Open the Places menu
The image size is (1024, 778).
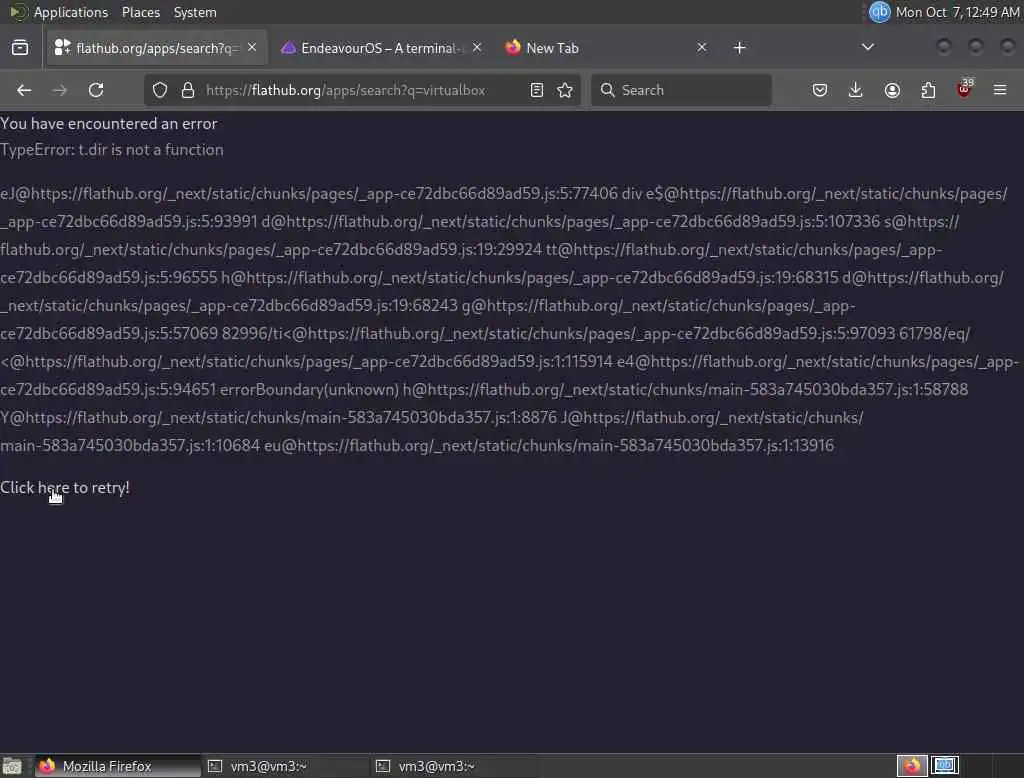coord(140,12)
